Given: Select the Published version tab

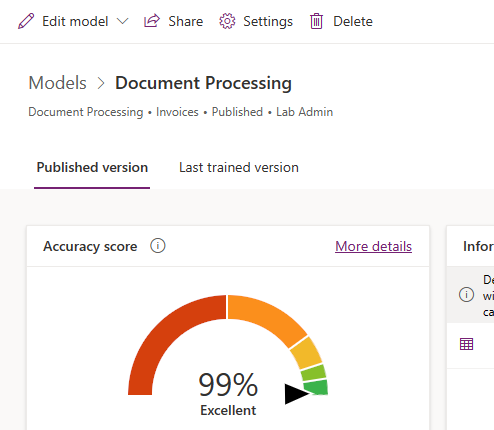Looking at the screenshot, I should (x=92, y=167).
